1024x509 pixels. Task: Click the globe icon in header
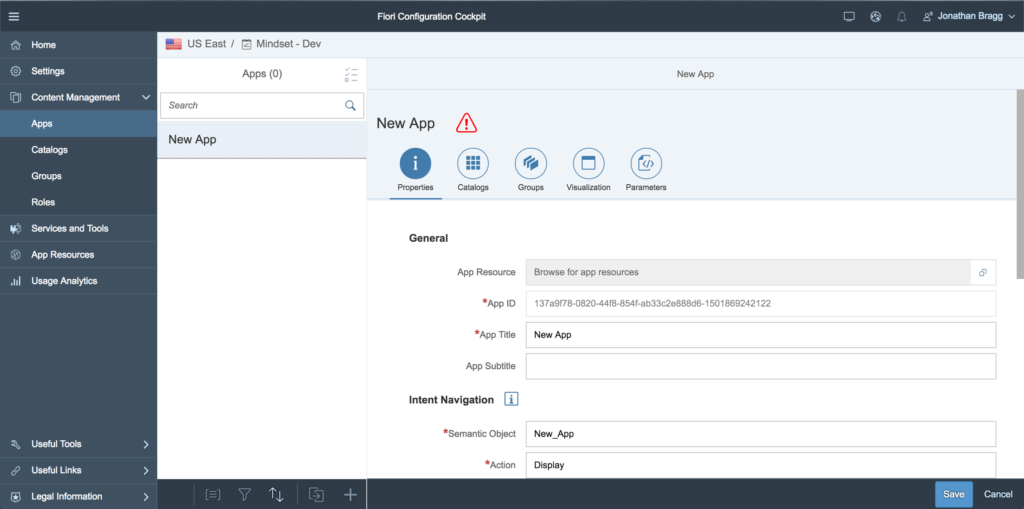(x=876, y=16)
